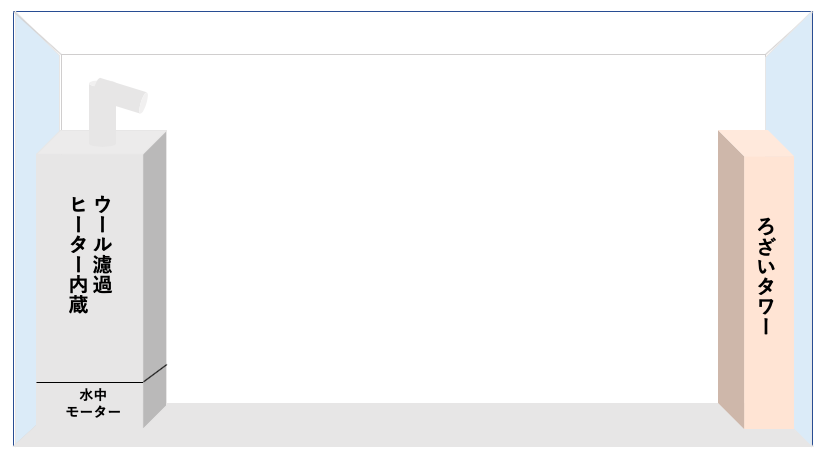Click the dark gray side of the filter box
Viewport: 828px width, 457px height.
155,248
